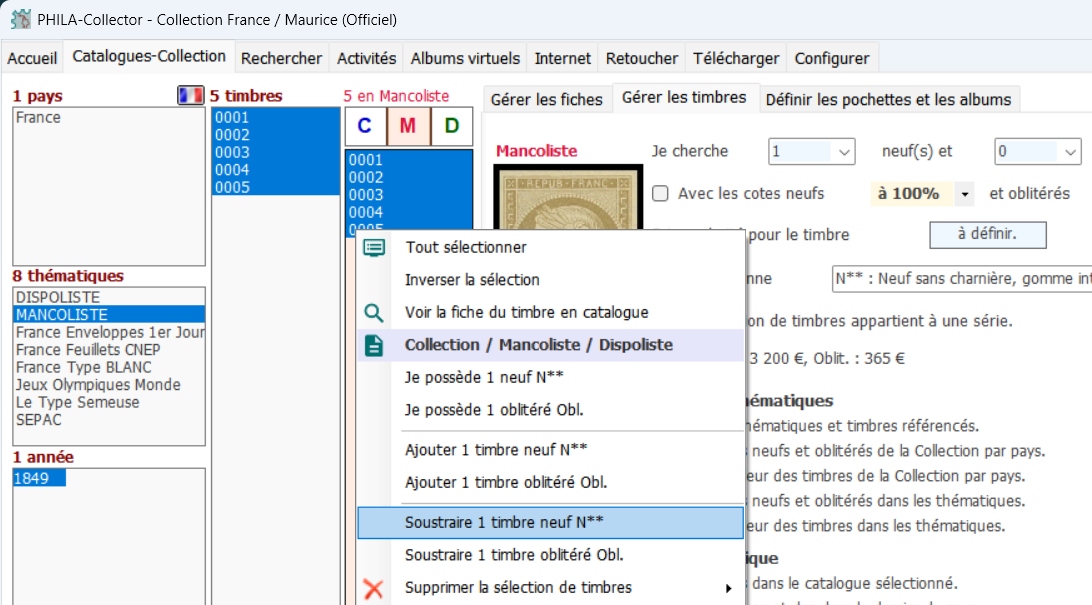Screen dimensions: 1092x605
Task: Select SEPAC in the thématiques list
Action: click(109, 420)
